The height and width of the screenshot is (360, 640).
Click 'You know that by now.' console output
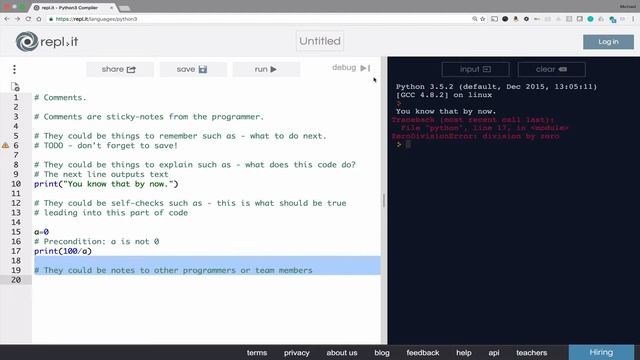coord(446,111)
